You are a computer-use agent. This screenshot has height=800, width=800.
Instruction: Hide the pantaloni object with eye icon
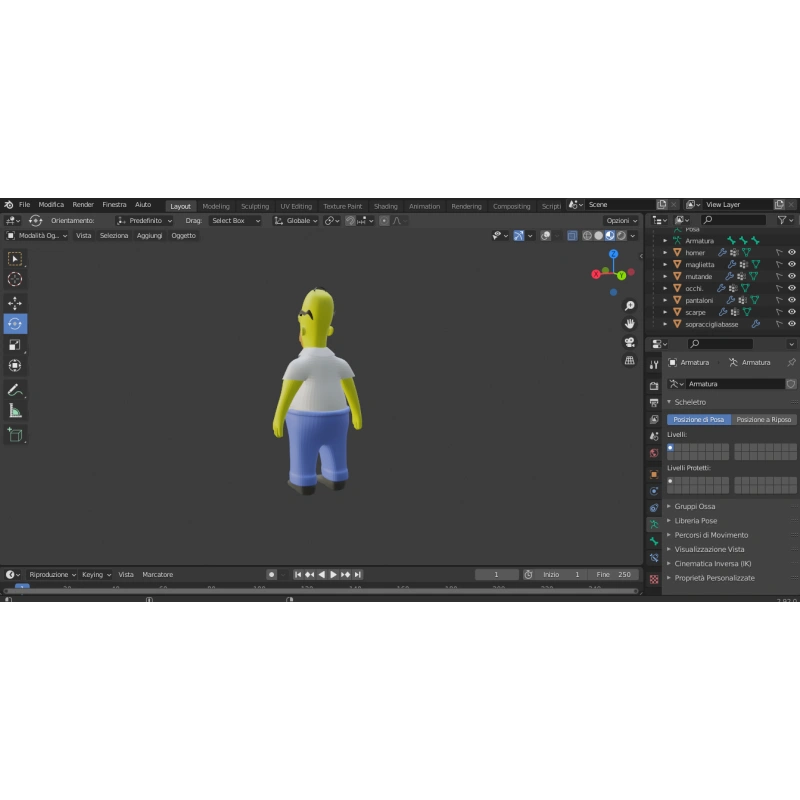click(791, 301)
